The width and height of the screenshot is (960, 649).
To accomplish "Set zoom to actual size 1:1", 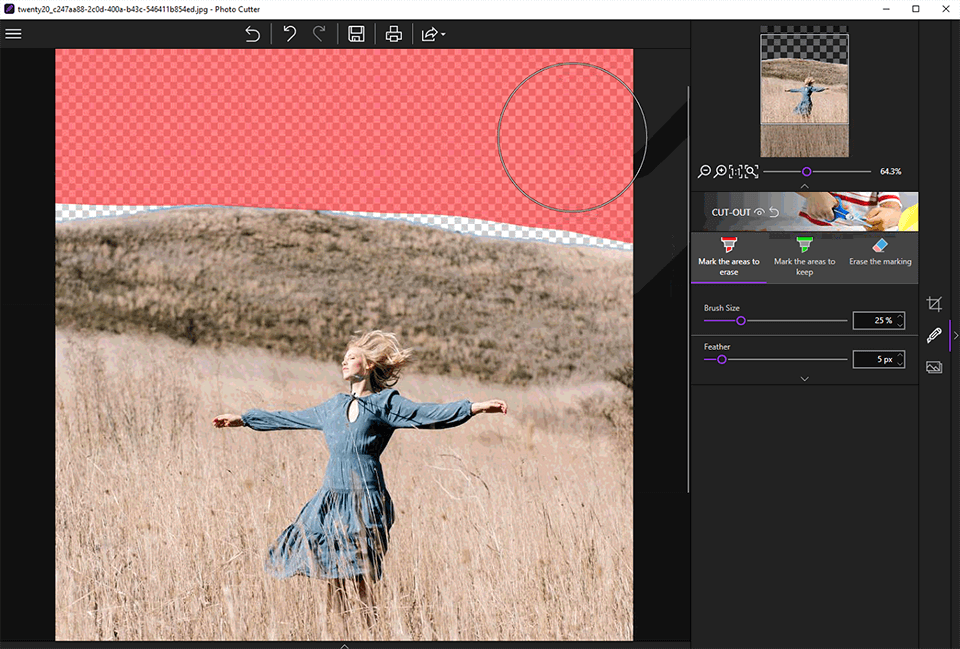I will pyautogui.click(x=736, y=172).
